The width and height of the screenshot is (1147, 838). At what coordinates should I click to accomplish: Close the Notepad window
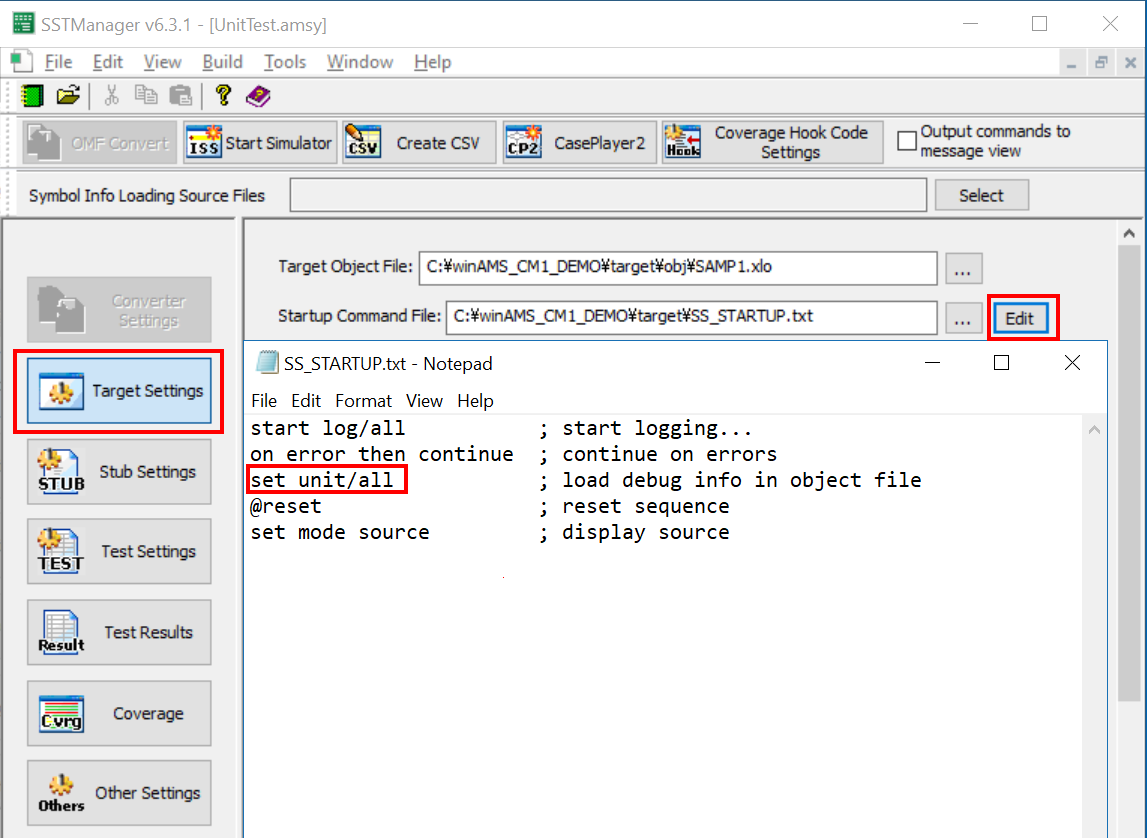point(1072,363)
